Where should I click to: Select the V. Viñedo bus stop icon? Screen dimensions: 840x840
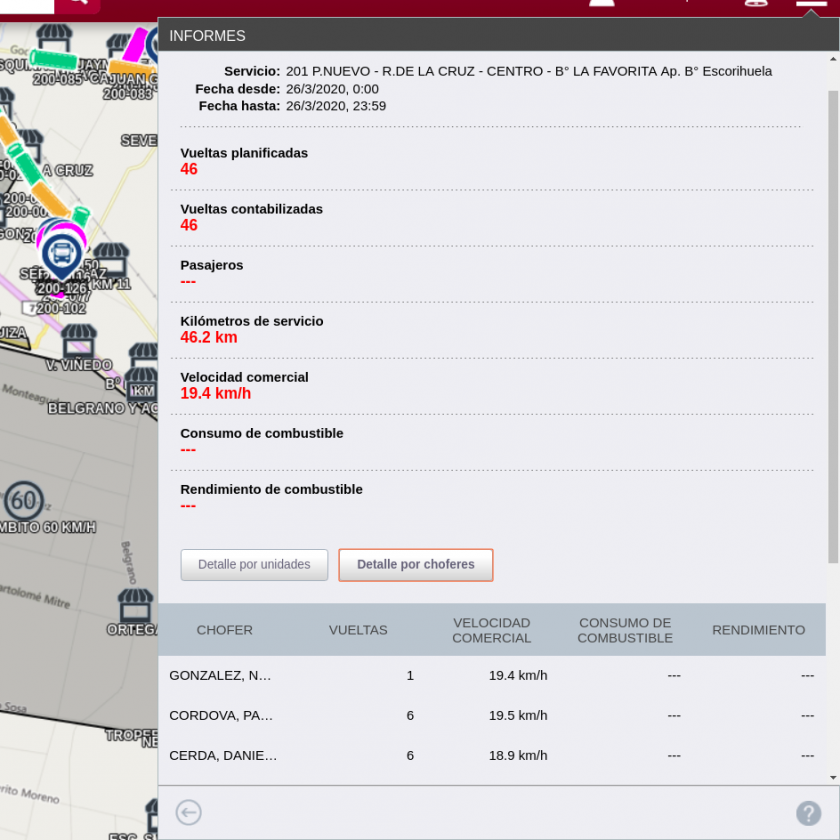click(79, 341)
